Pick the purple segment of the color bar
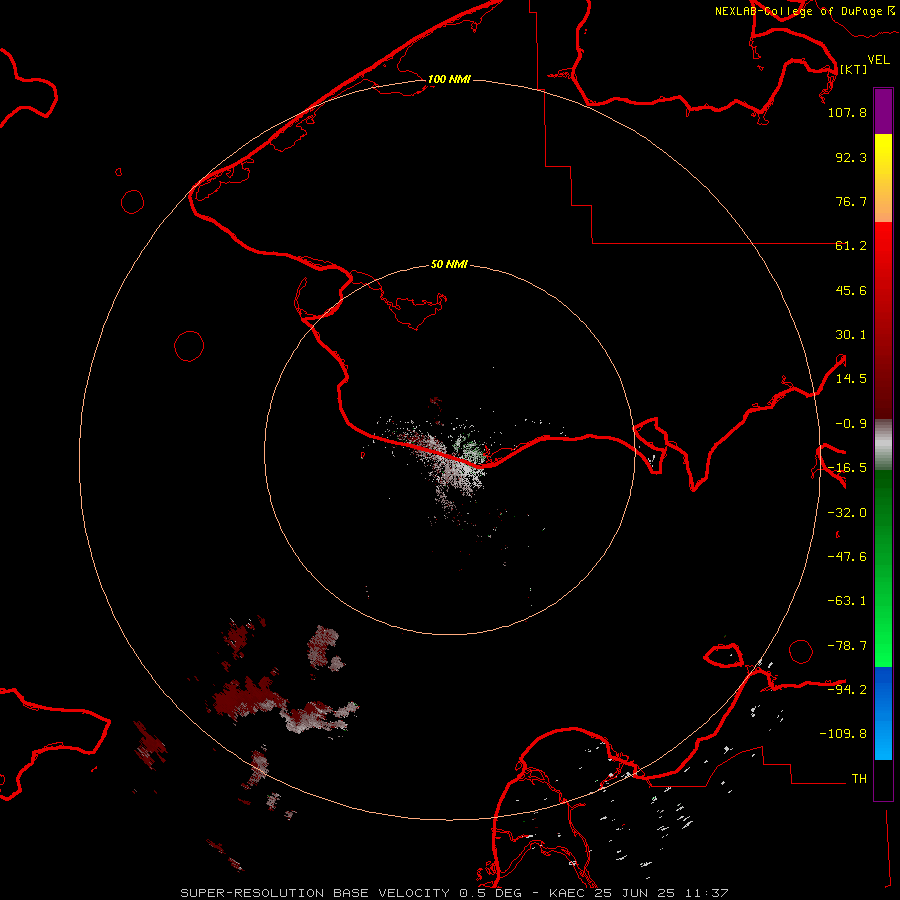900x900 pixels. (x=883, y=112)
